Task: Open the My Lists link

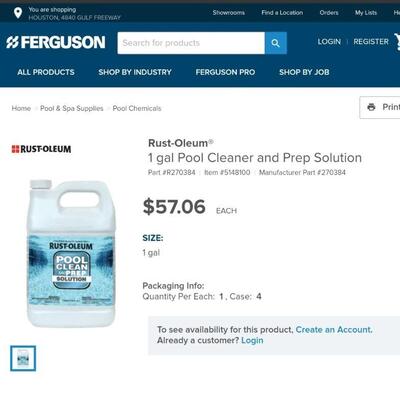Action: [x=366, y=13]
